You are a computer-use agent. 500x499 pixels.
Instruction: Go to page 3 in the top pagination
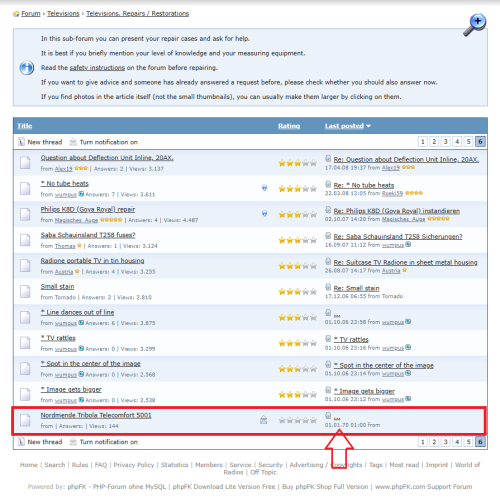pyautogui.click(x=446, y=142)
